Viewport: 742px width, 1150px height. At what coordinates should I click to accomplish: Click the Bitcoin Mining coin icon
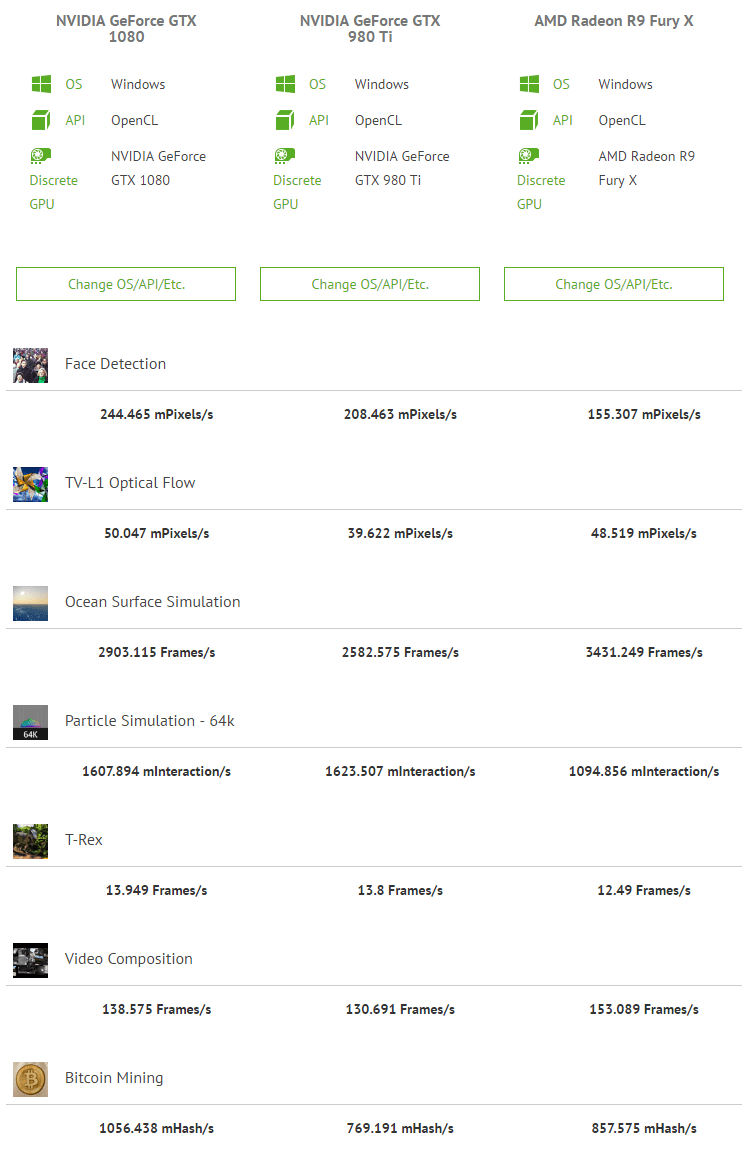point(30,1079)
